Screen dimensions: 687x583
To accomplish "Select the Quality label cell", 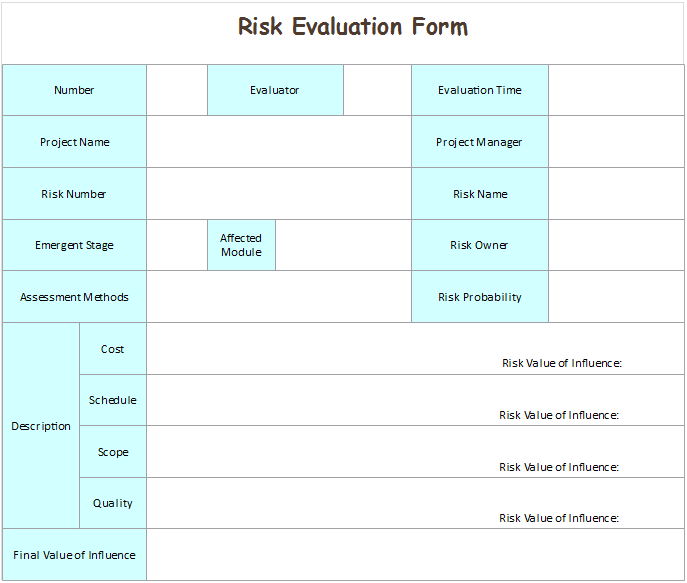I will 113,503.
